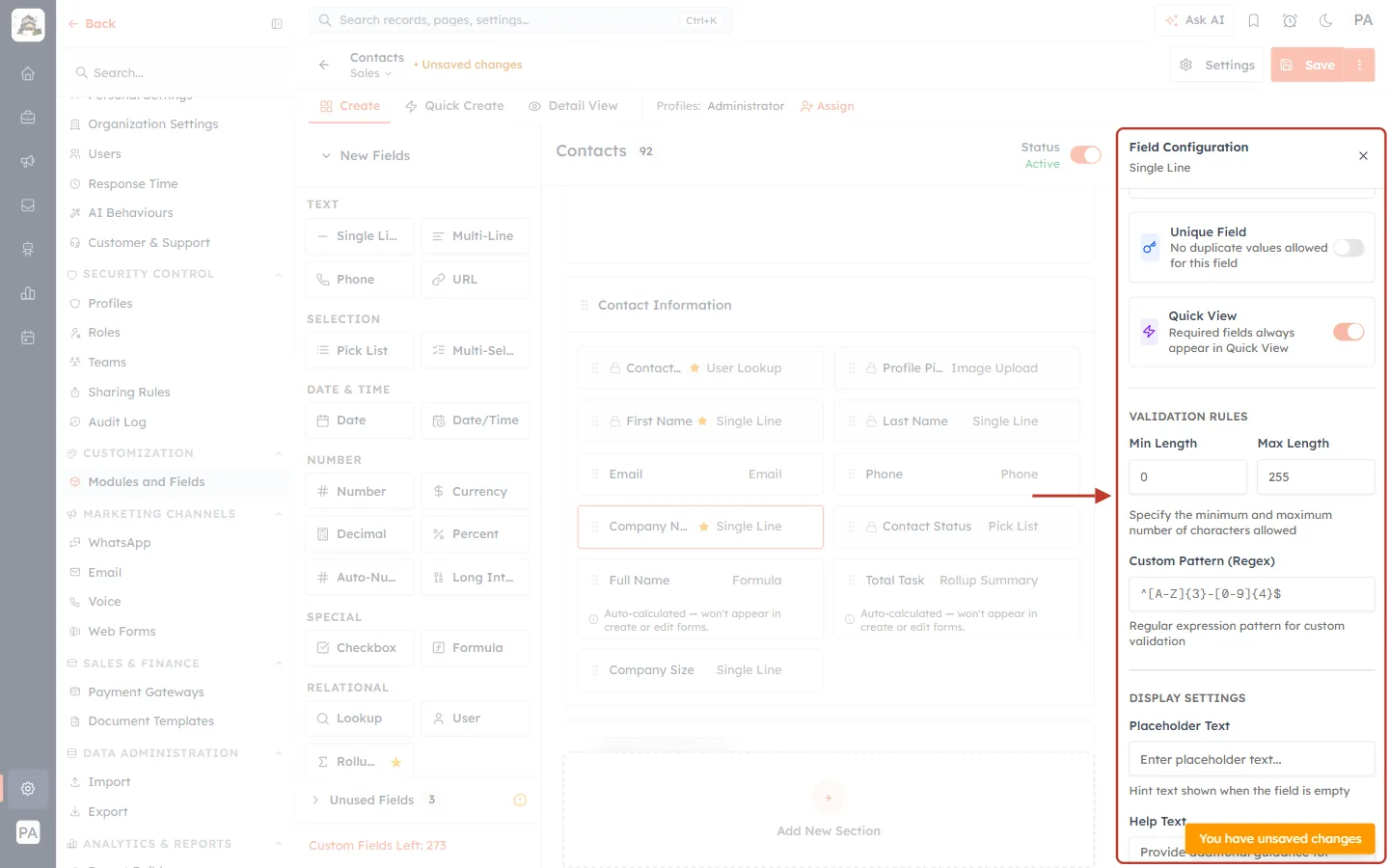Click the Max Length input field

point(1316,476)
